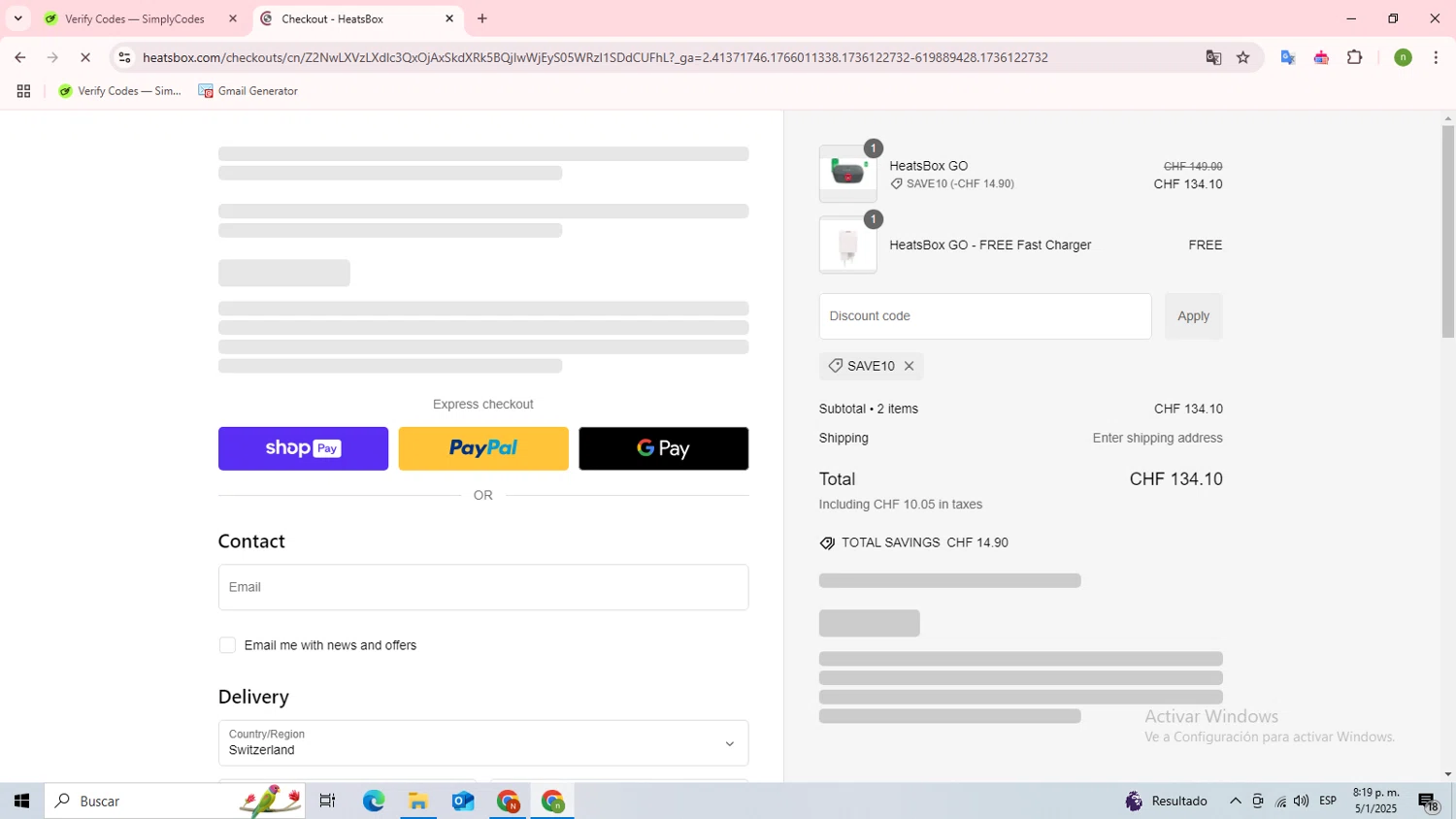Remove the SAVE10 discount tag
The image size is (1456, 819).
(909, 366)
